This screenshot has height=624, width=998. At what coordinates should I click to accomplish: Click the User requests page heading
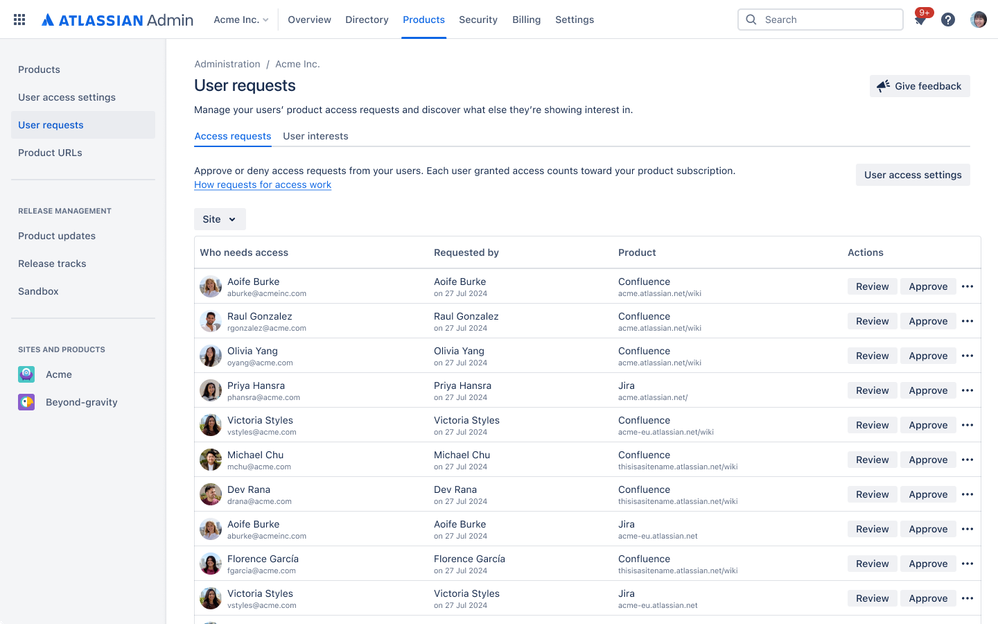245,85
